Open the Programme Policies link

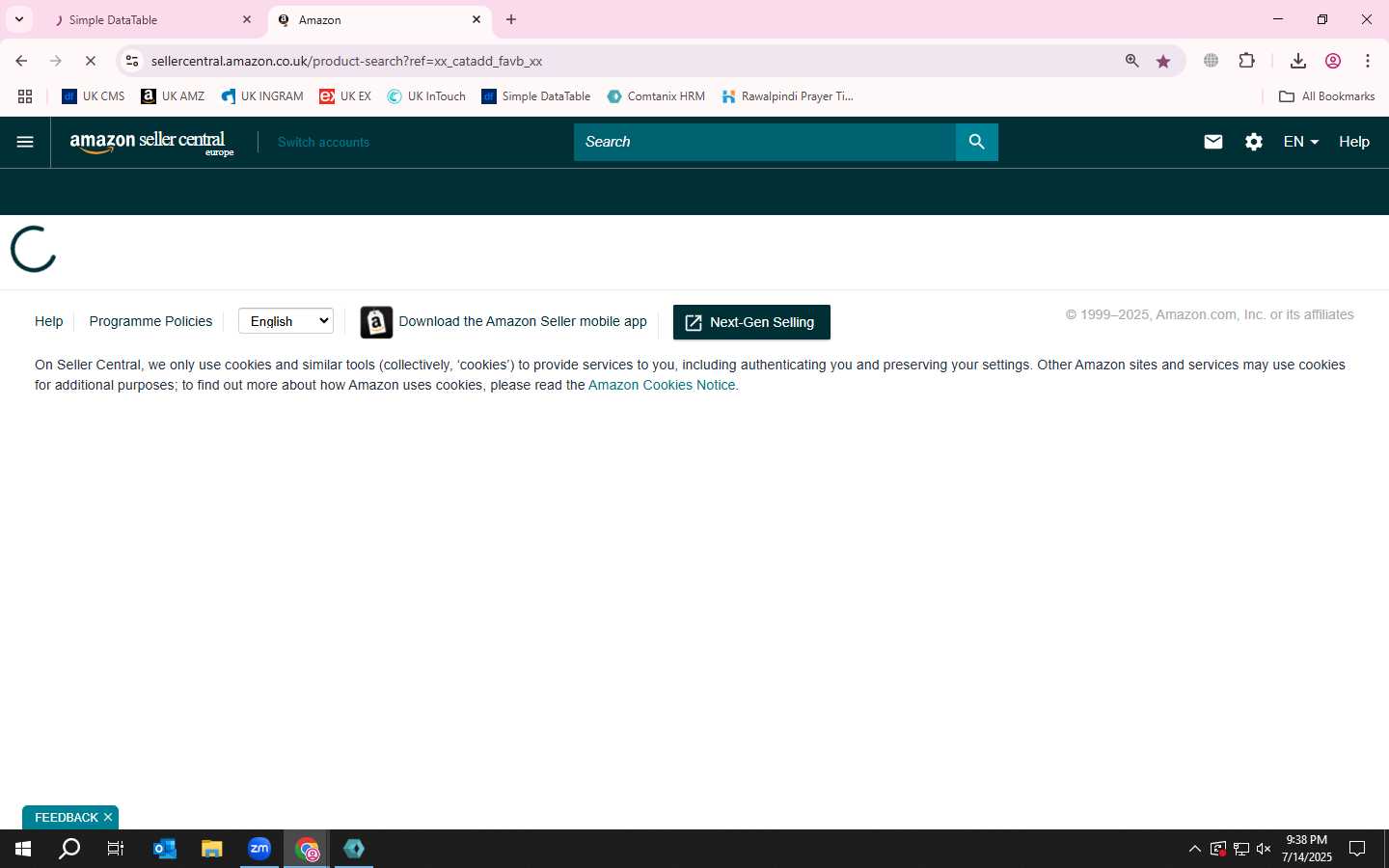pyautogui.click(x=150, y=321)
